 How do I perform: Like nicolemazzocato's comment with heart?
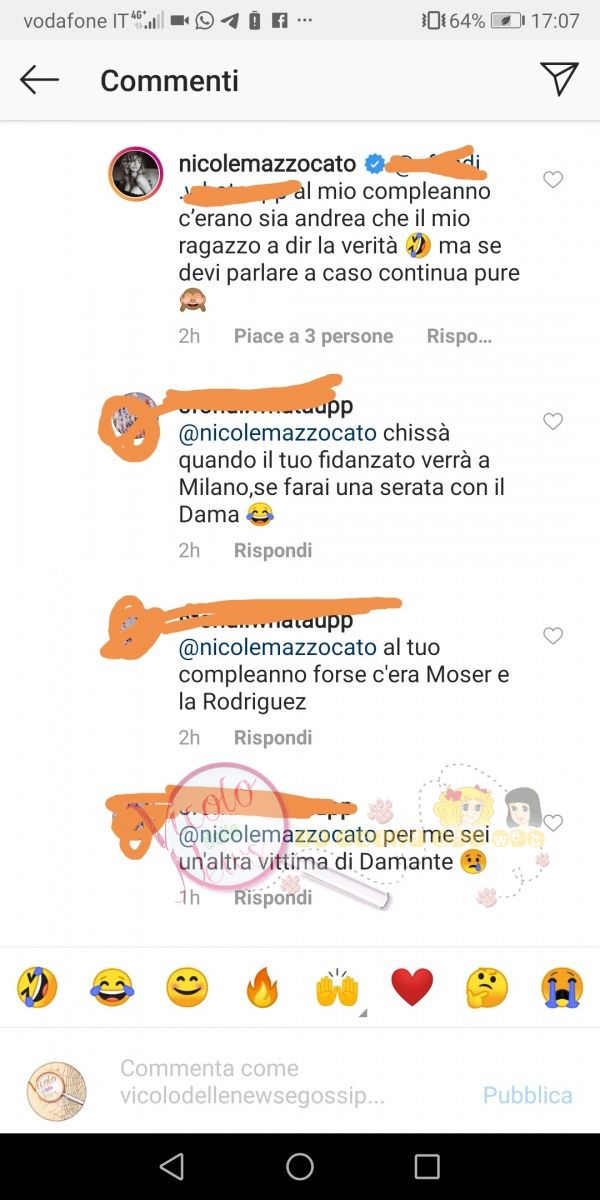click(x=552, y=180)
